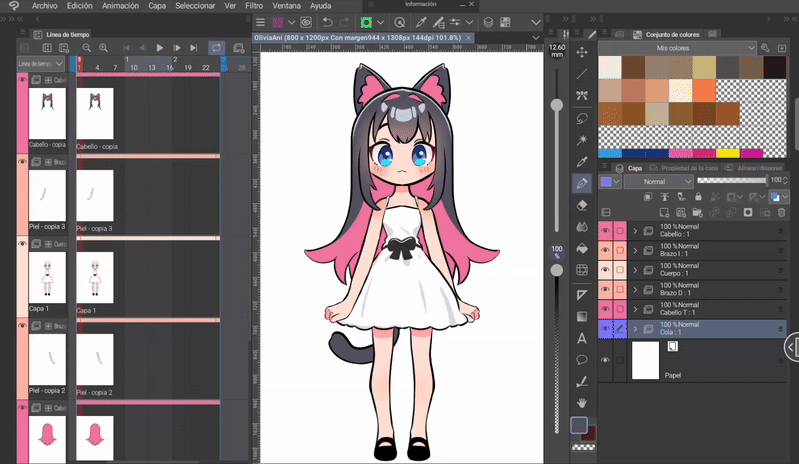This screenshot has width=799, height=464.
Task: Toggle visibility of Papel layer
Action: tap(605, 360)
